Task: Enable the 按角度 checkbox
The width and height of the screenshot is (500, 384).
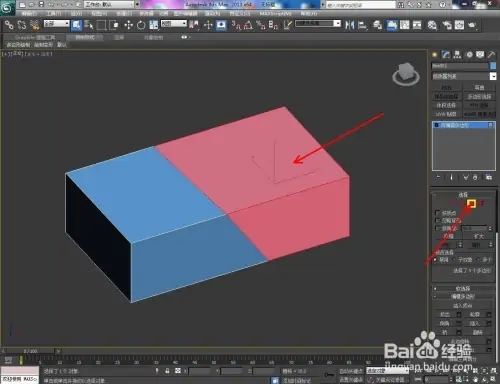Action: (x=438, y=228)
